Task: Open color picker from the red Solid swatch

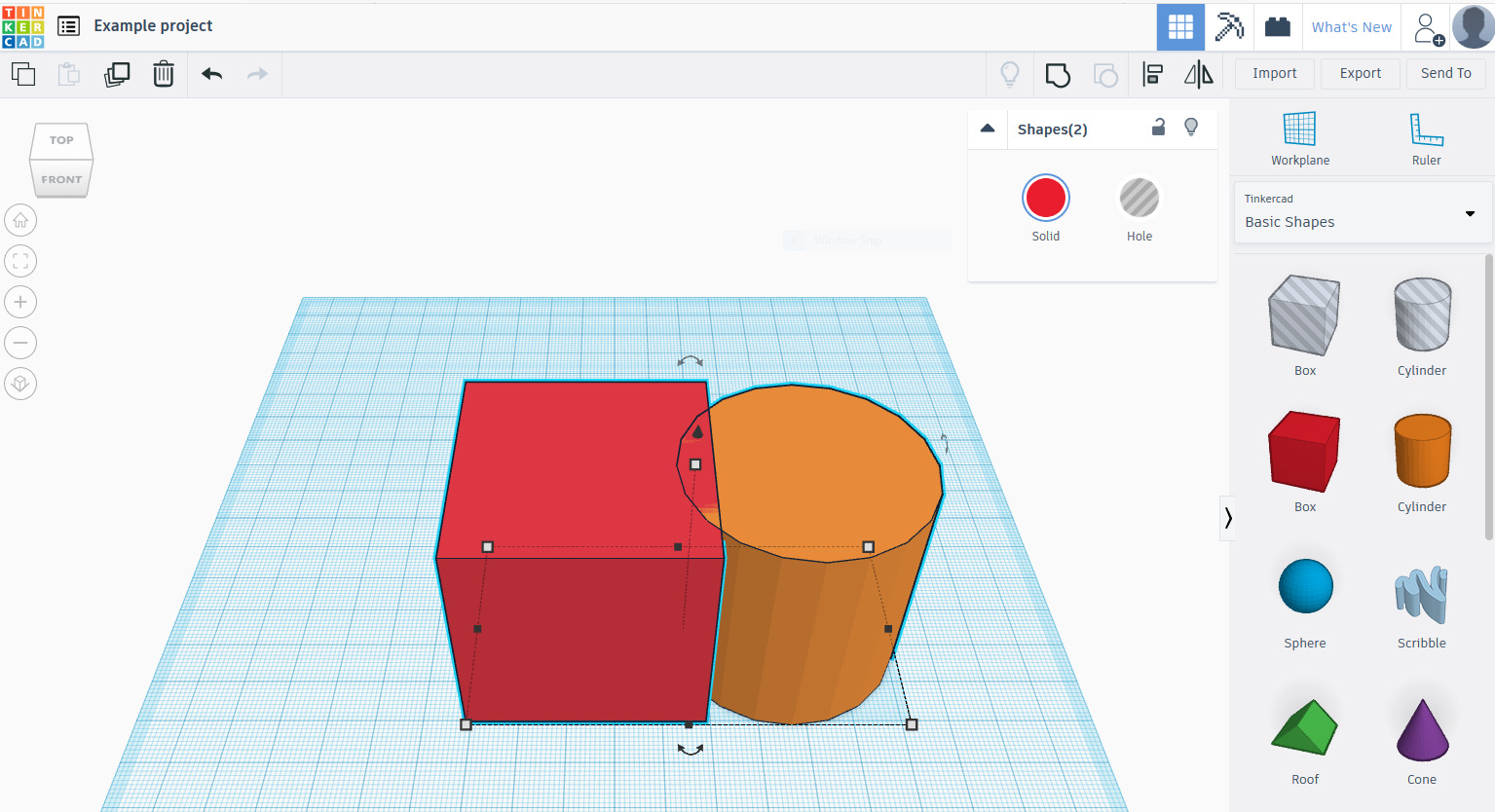Action: tap(1045, 197)
